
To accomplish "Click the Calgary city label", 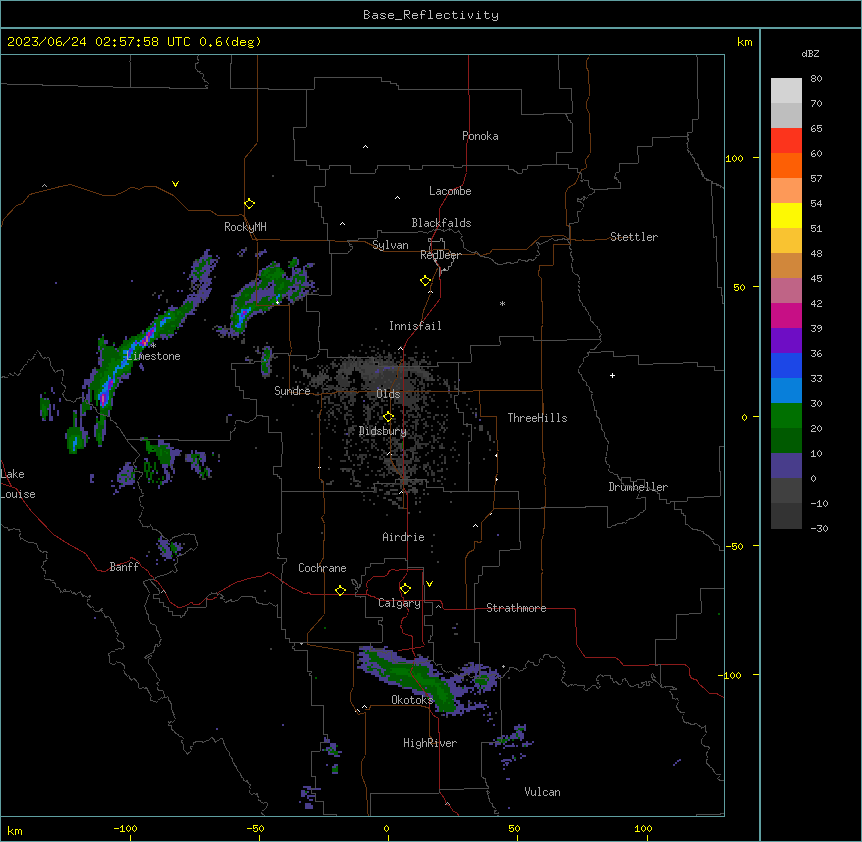I will (399, 603).
